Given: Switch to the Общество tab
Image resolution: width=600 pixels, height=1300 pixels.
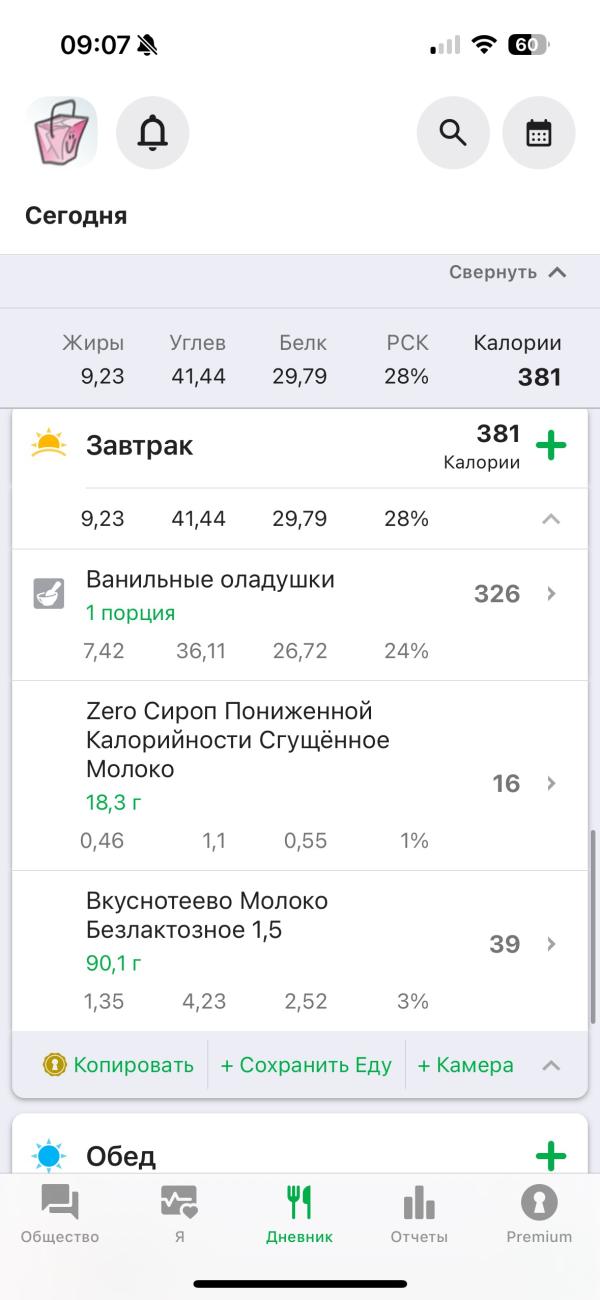Looking at the screenshot, I should coord(60,1214).
